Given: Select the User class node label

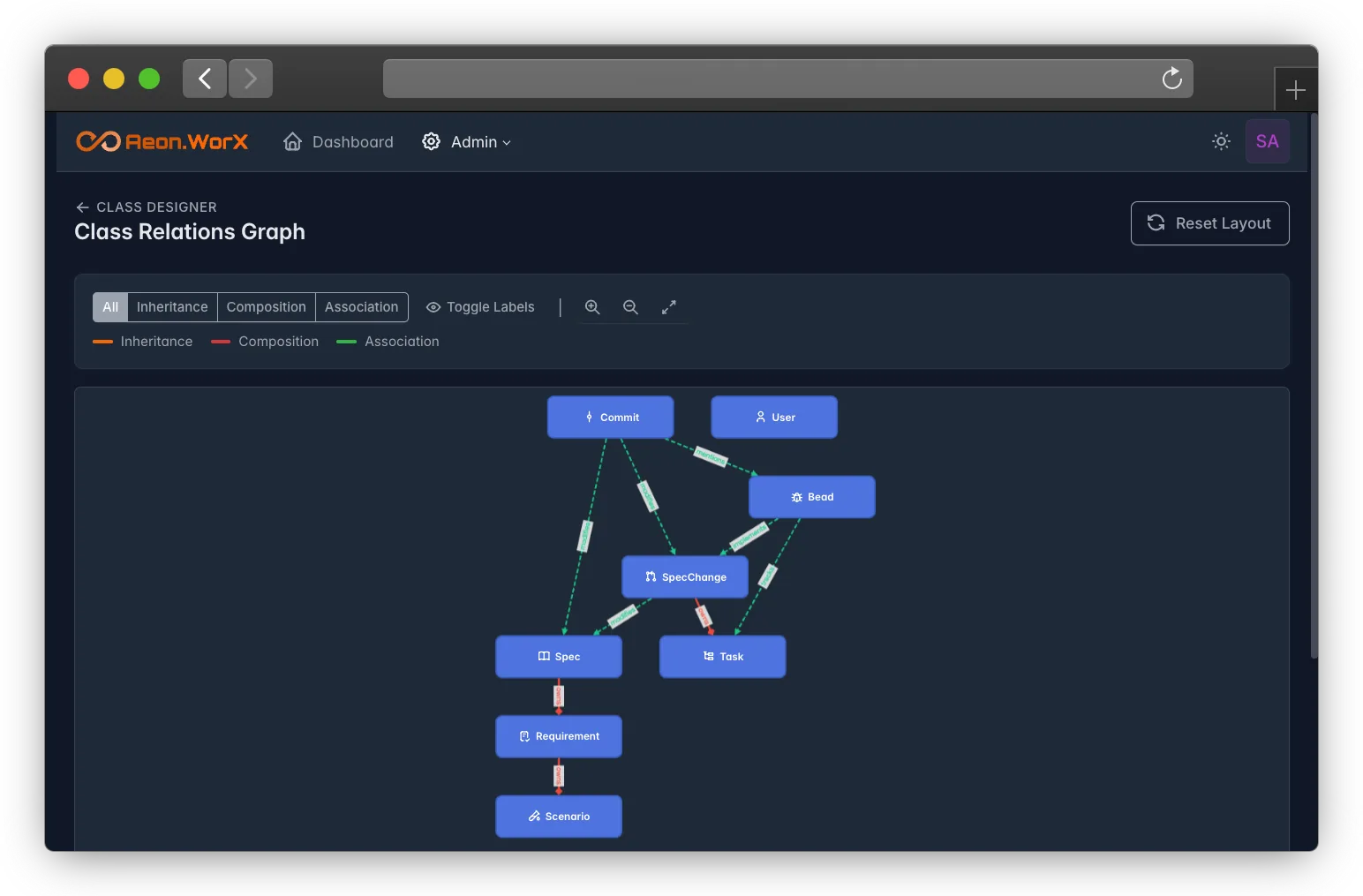Looking at the screenshot, I should (x=783, y=418).
